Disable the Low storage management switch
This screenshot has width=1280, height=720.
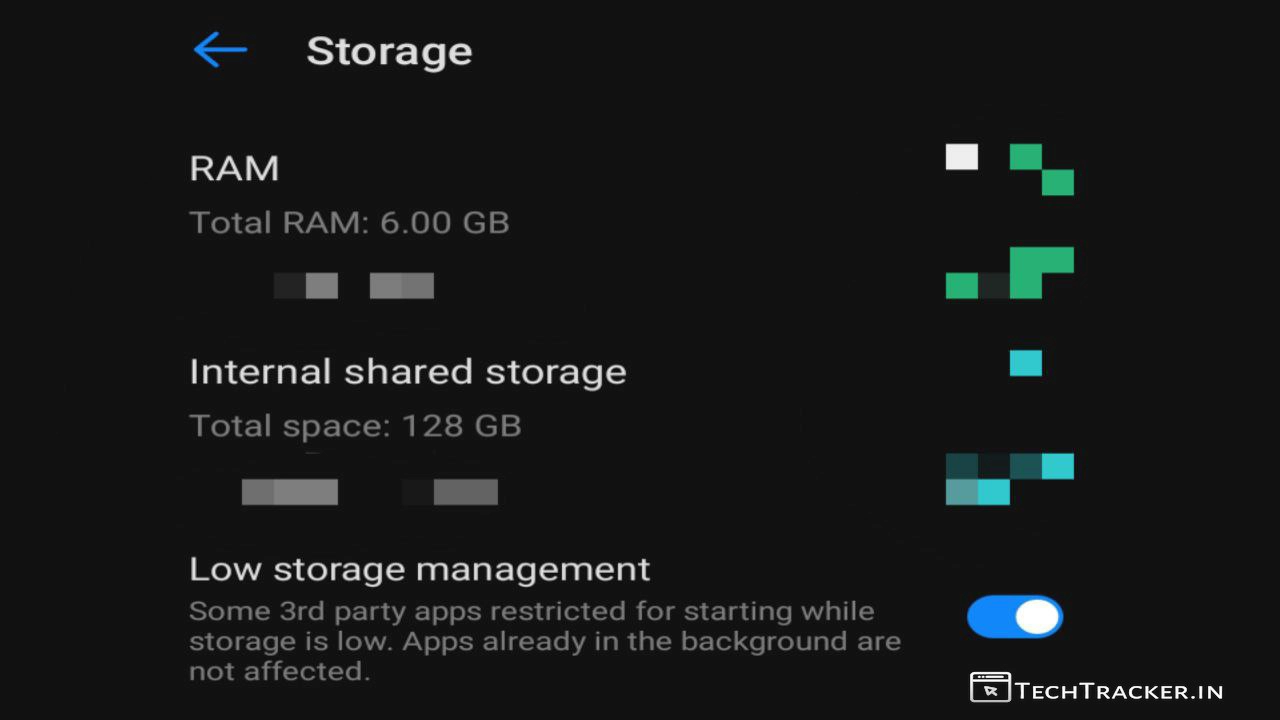pos(1014,617)
